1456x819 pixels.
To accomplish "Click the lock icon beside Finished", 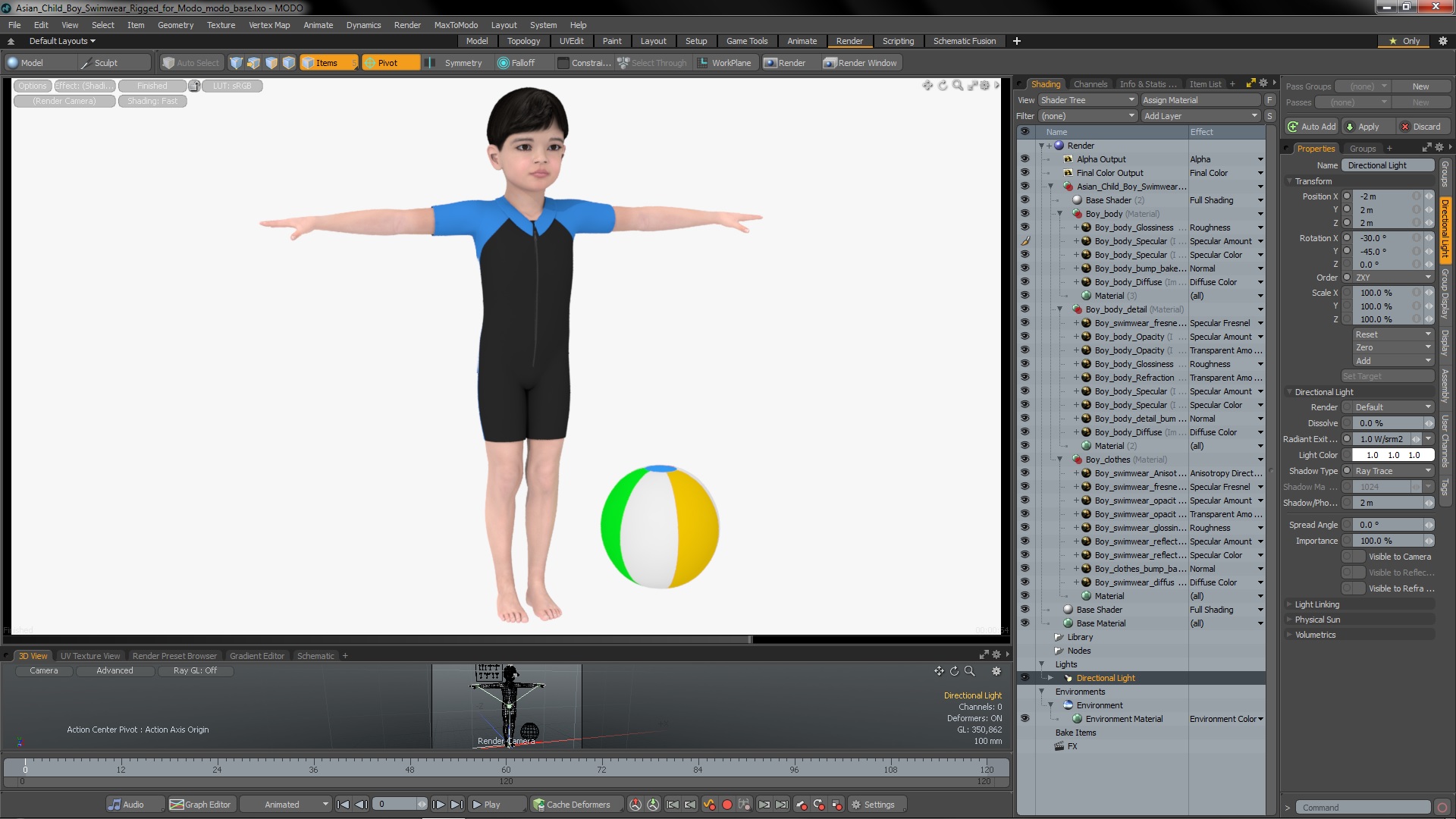I will pos(195,86).
